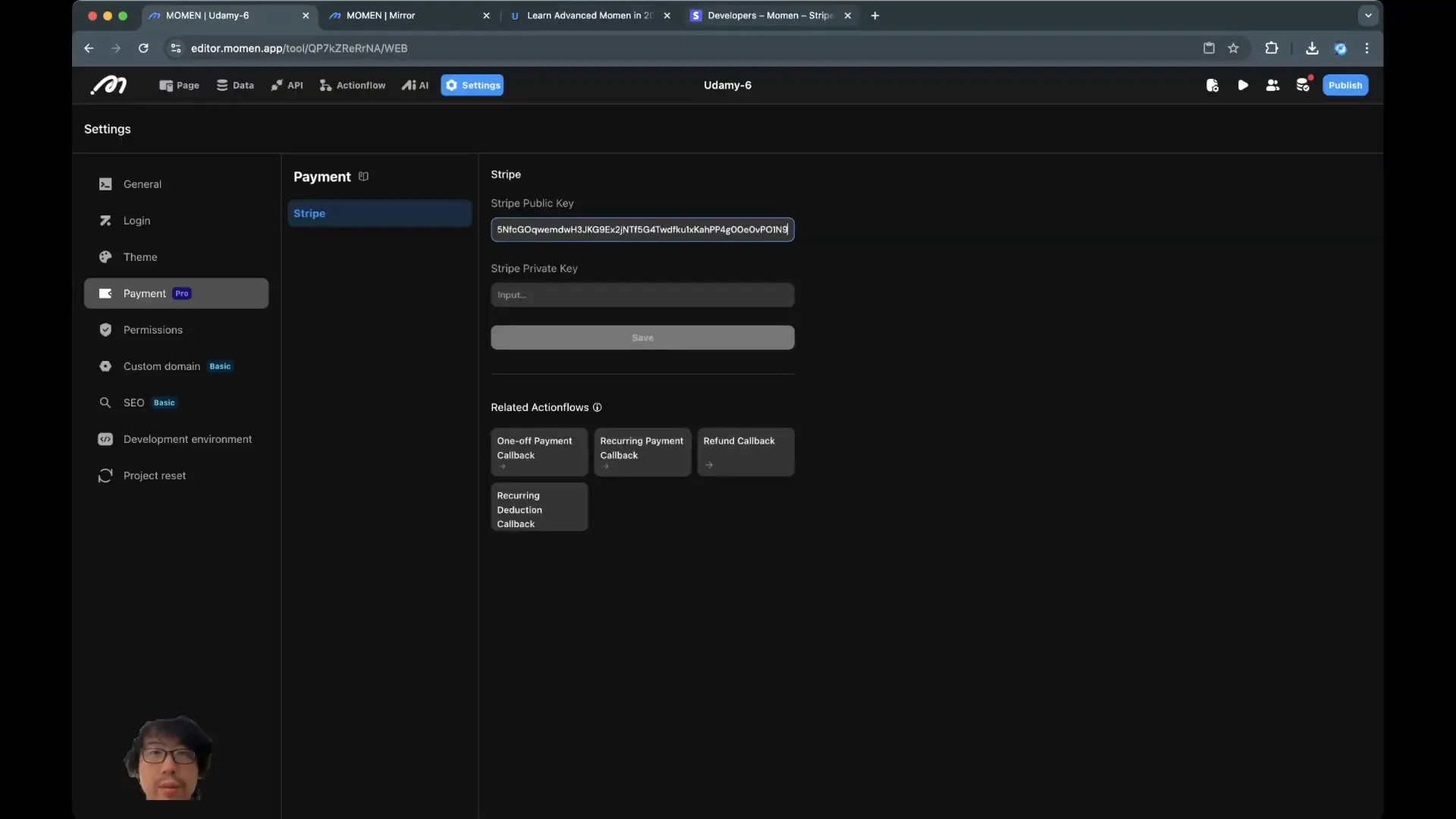Close the MOMEN | Mirror tab

click(486, 15)
